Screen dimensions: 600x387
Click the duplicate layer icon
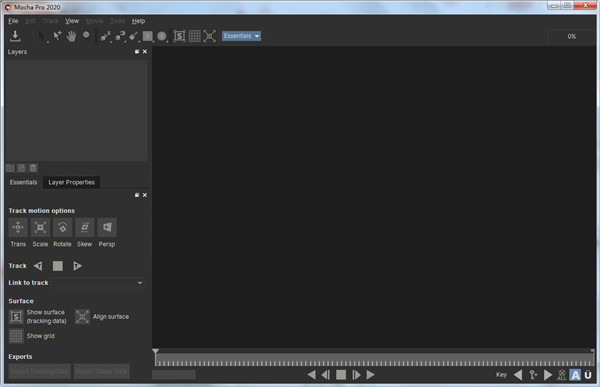(22, 168)
